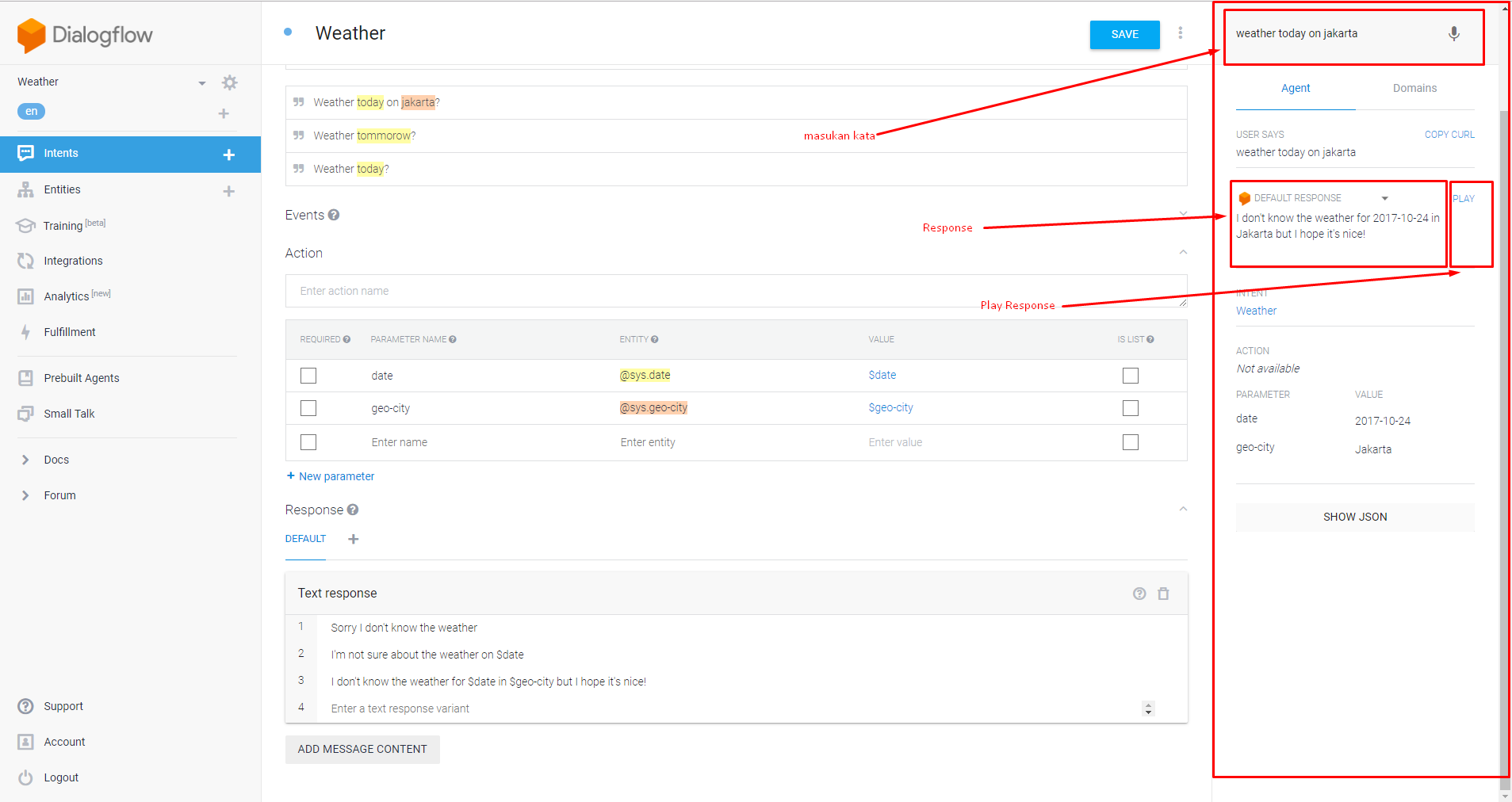The image size is (1512, 802).
Task: Click the Training graduation cap icon
Action: (x=25, y=226)
